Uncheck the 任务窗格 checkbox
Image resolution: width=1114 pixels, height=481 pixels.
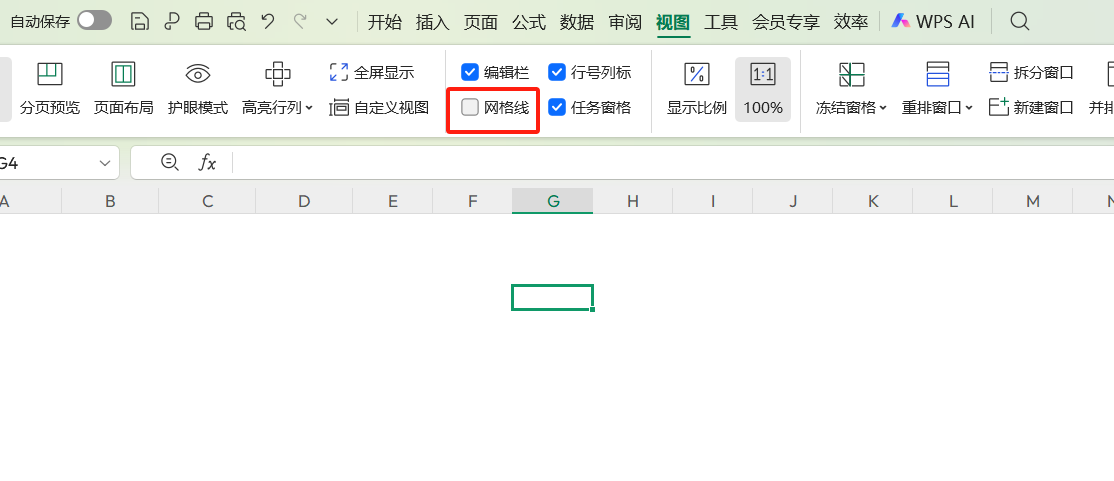tap(556, 107)
